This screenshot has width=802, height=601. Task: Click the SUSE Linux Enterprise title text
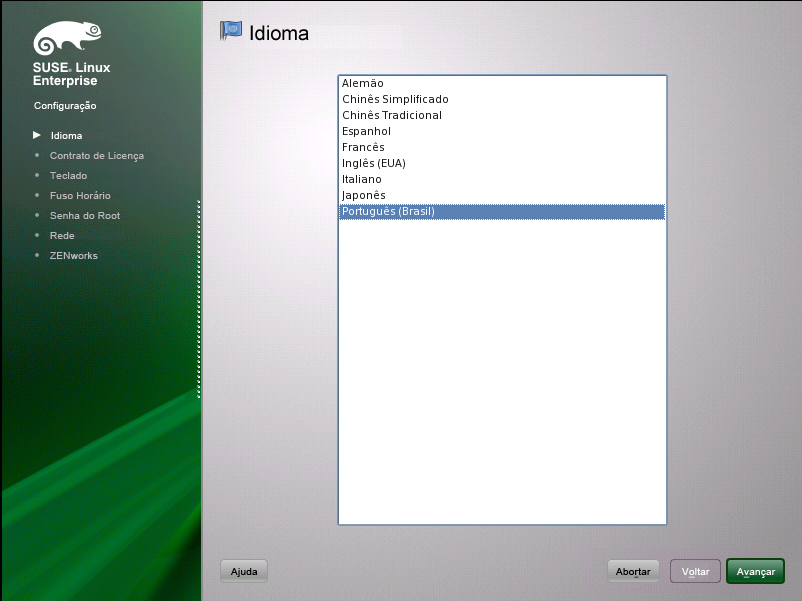click(72, 74)
